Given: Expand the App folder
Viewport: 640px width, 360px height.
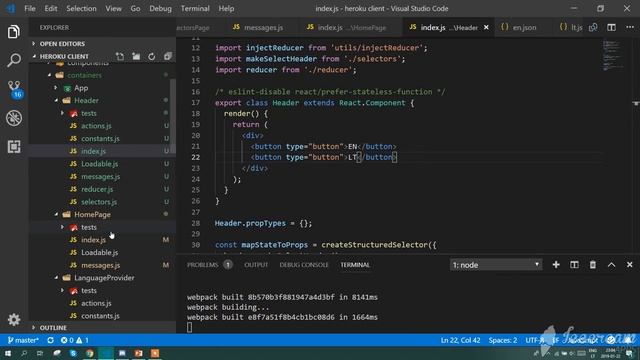Looking at the screenshot, I should pos(81,88).
